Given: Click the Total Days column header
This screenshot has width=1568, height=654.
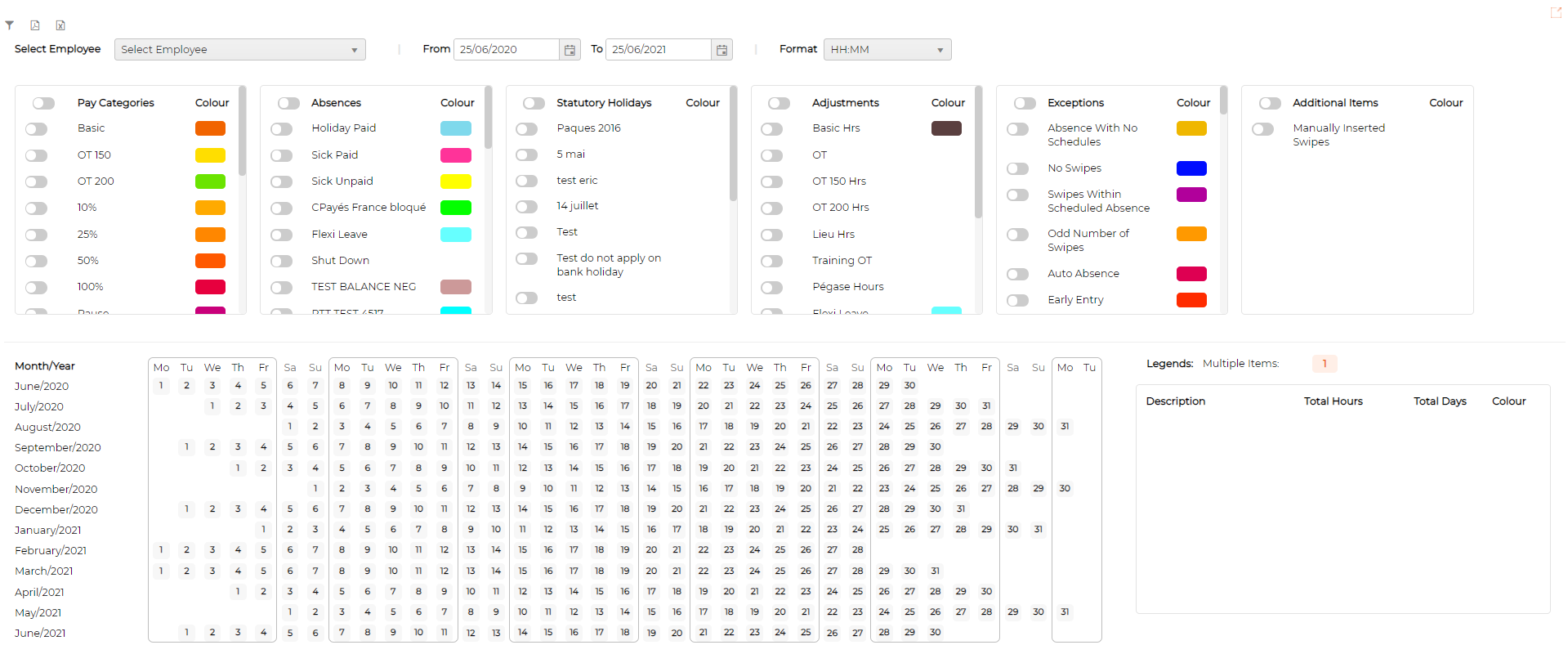Looking at the screenshot, I should pyautogui.click(x=1441, y=401).
